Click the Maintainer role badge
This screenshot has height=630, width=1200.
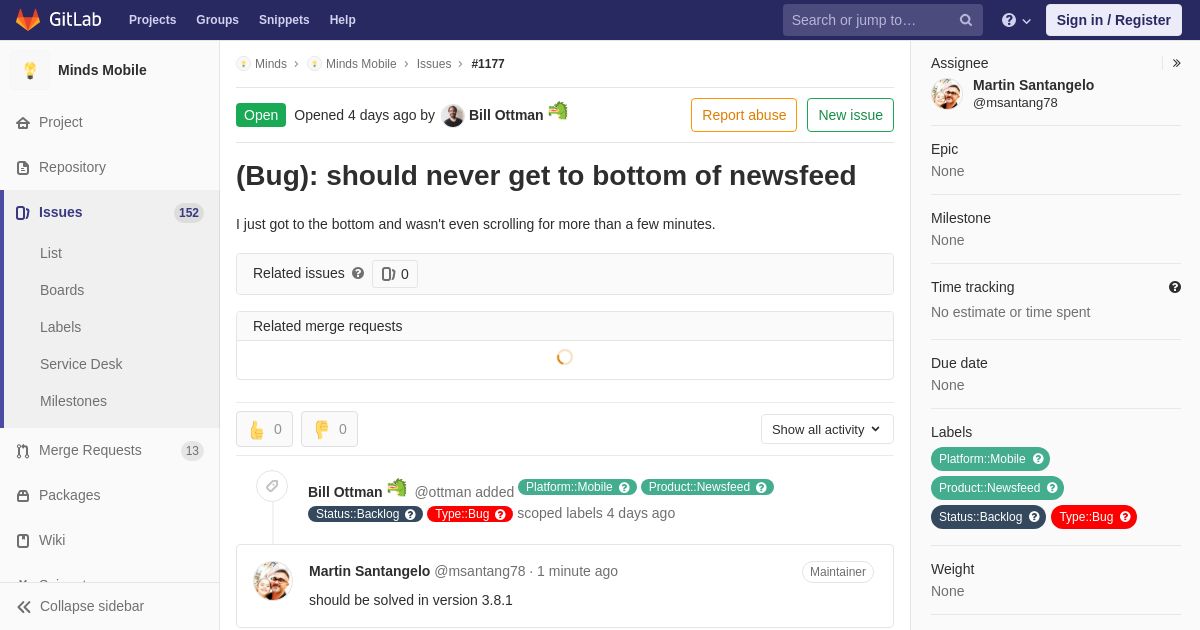point(838,572)
